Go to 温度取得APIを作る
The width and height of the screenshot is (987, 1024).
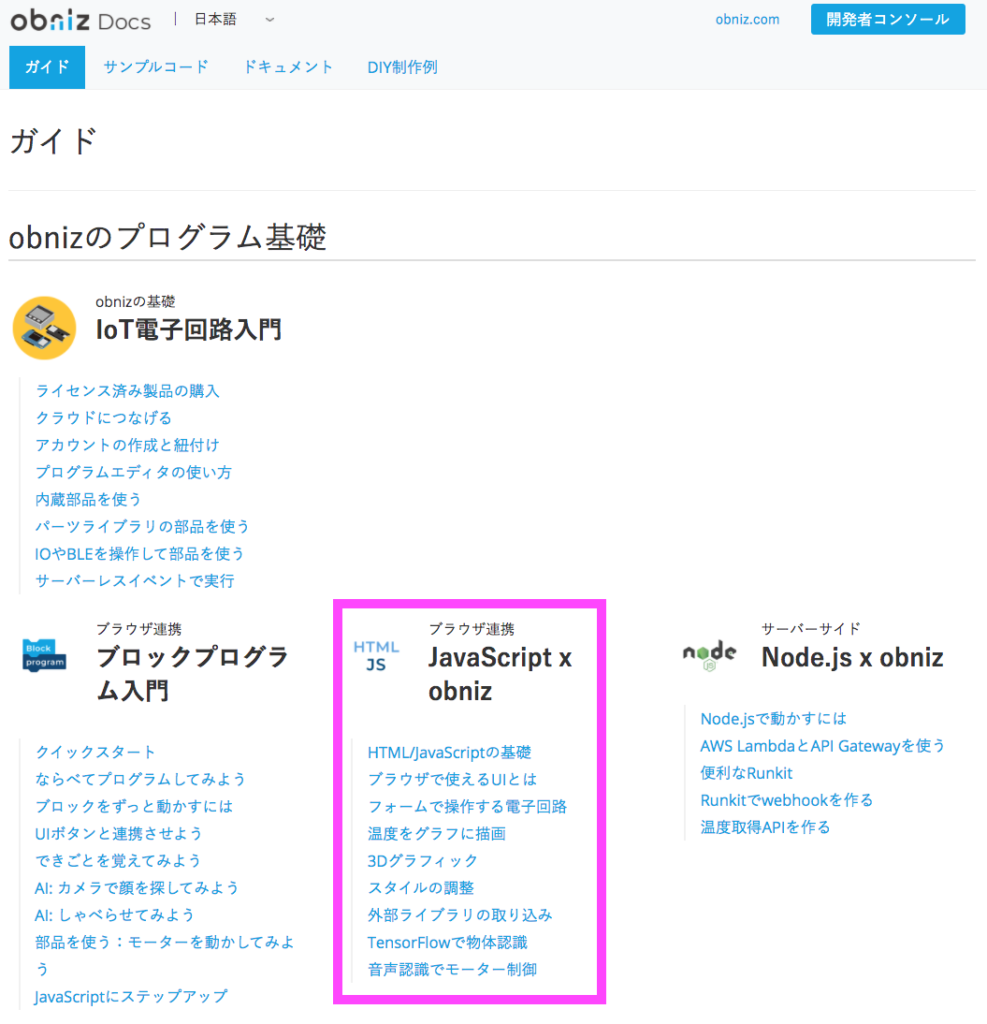coord(765,827)
